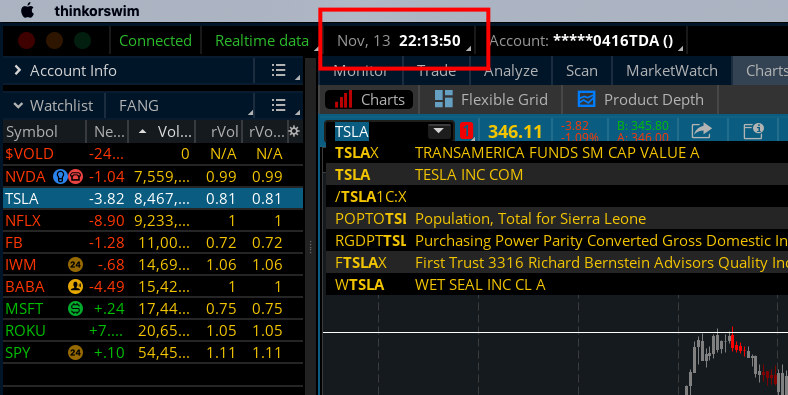This screenshot has height=395, width=788.
Task: Click the Connected status indicator
Action: click(x=155, y=41)
